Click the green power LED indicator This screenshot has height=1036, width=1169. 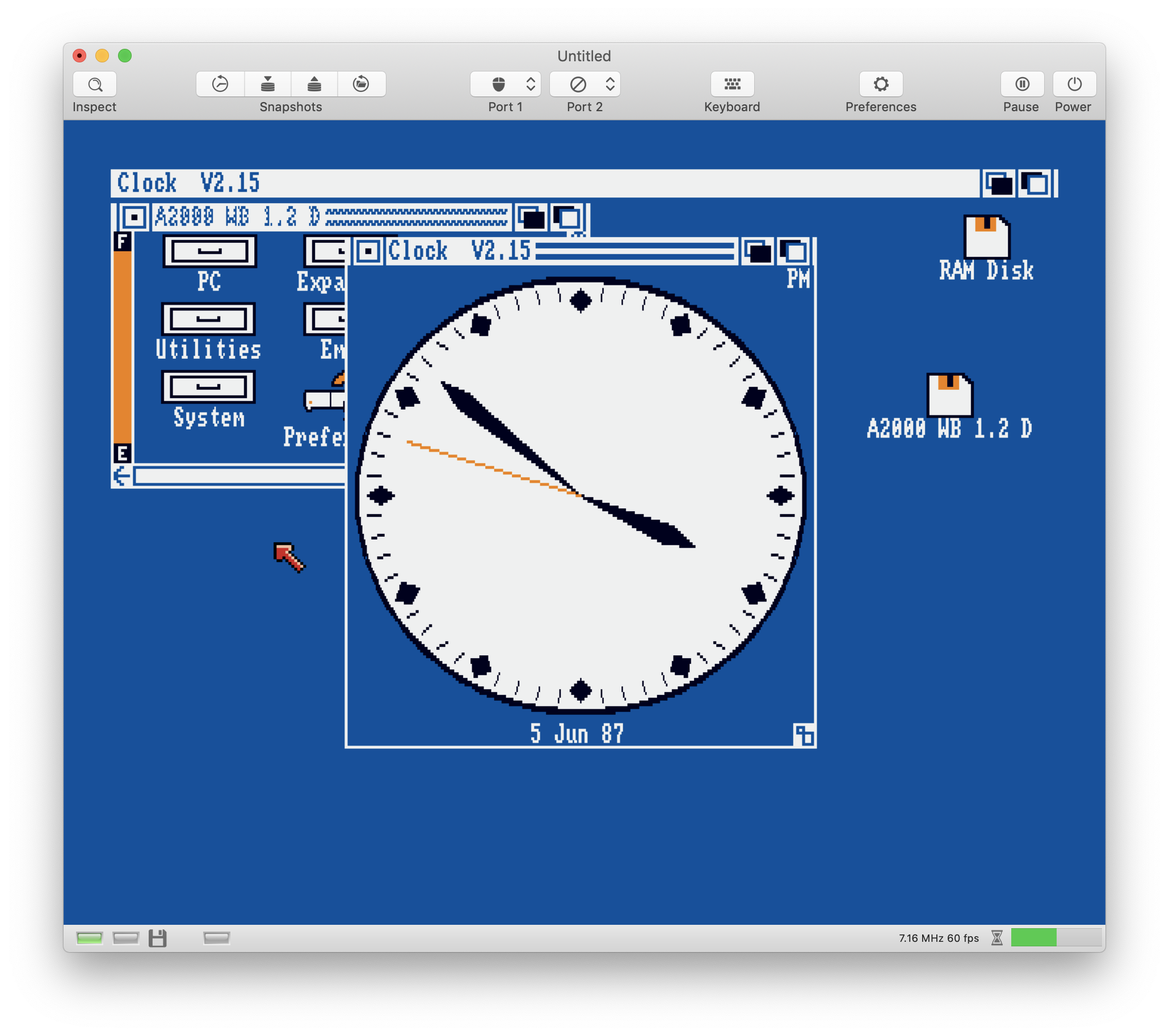pos(89,938)
